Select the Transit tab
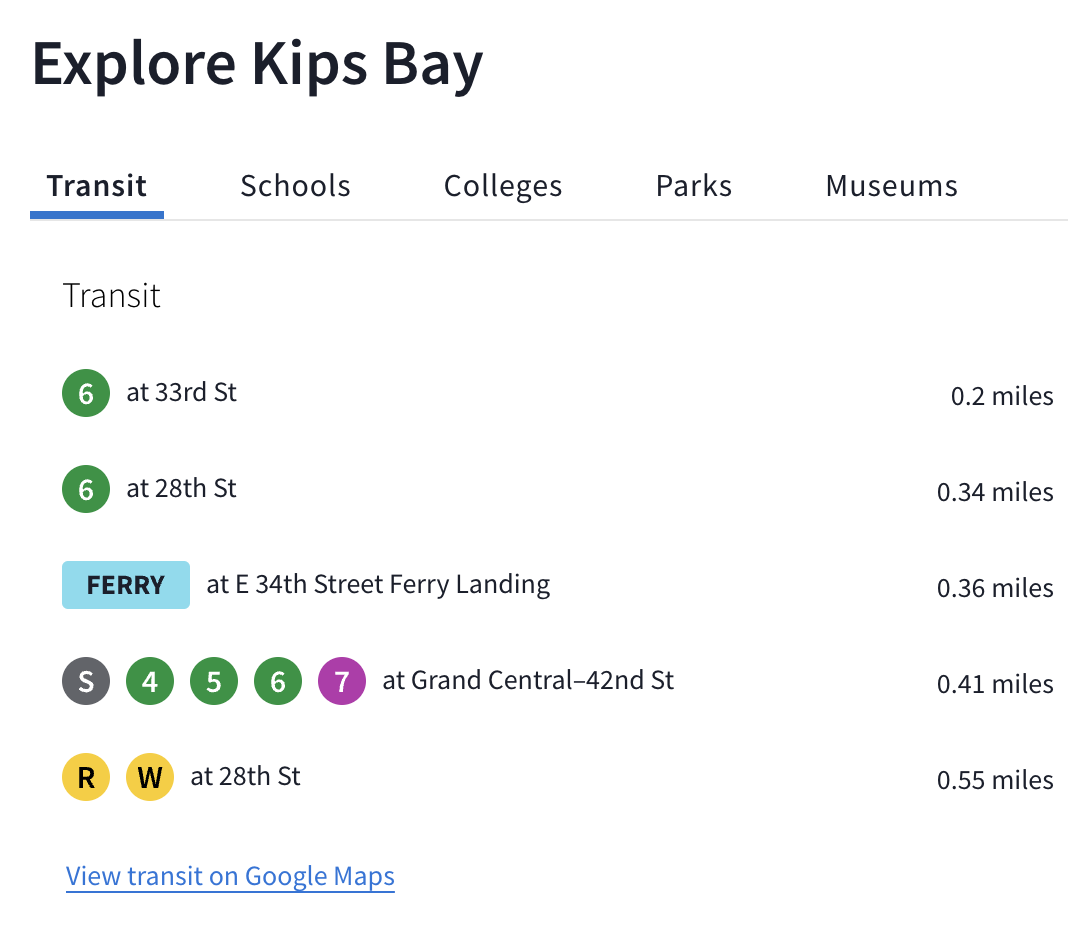Image resolution: width=1068 pixels, height=952 pixels. 97,186
